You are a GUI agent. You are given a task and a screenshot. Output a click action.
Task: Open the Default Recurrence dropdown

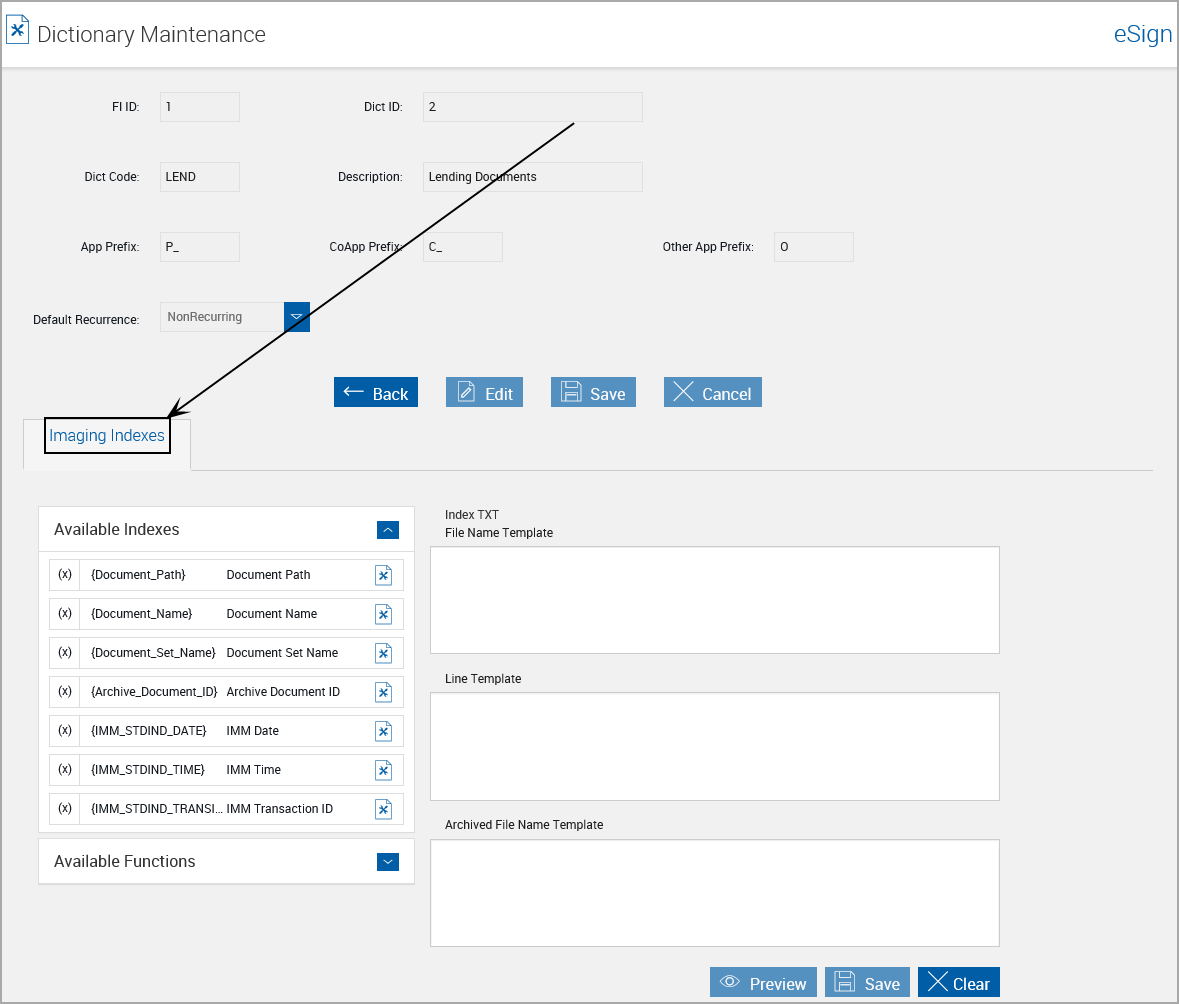296,317
